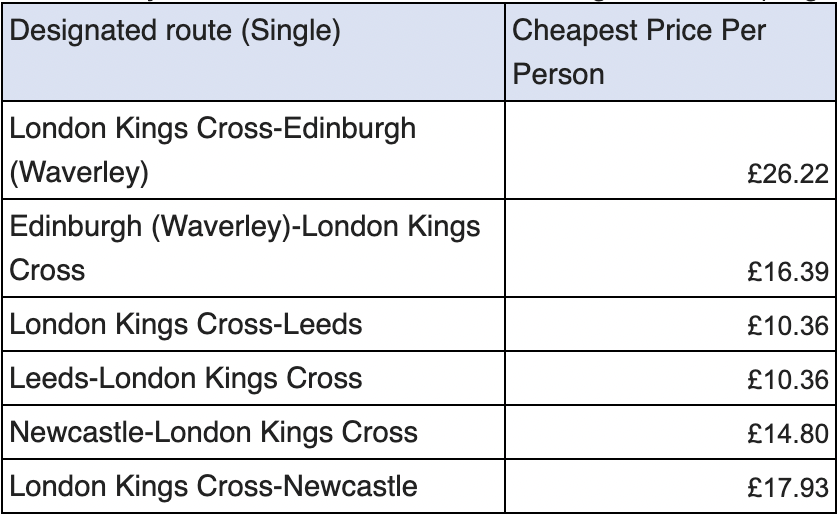The image size is (840, 516).
Task: Click the 'Designated route (Single)' header cell
Action: point(253,52)
